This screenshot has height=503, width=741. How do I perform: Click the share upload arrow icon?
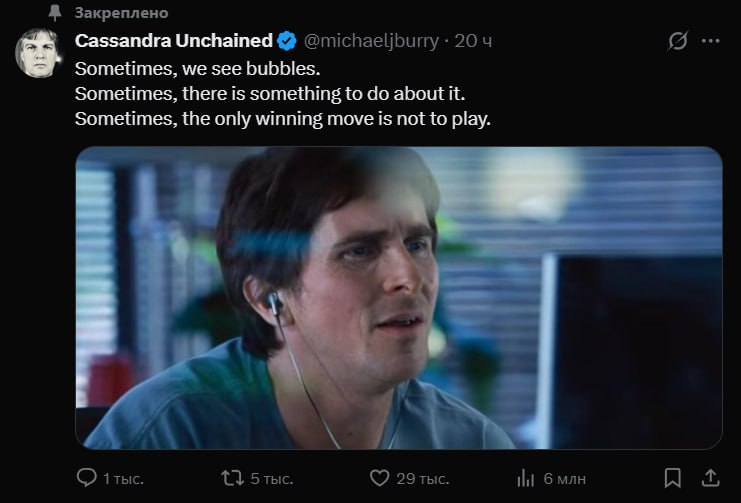710,478
